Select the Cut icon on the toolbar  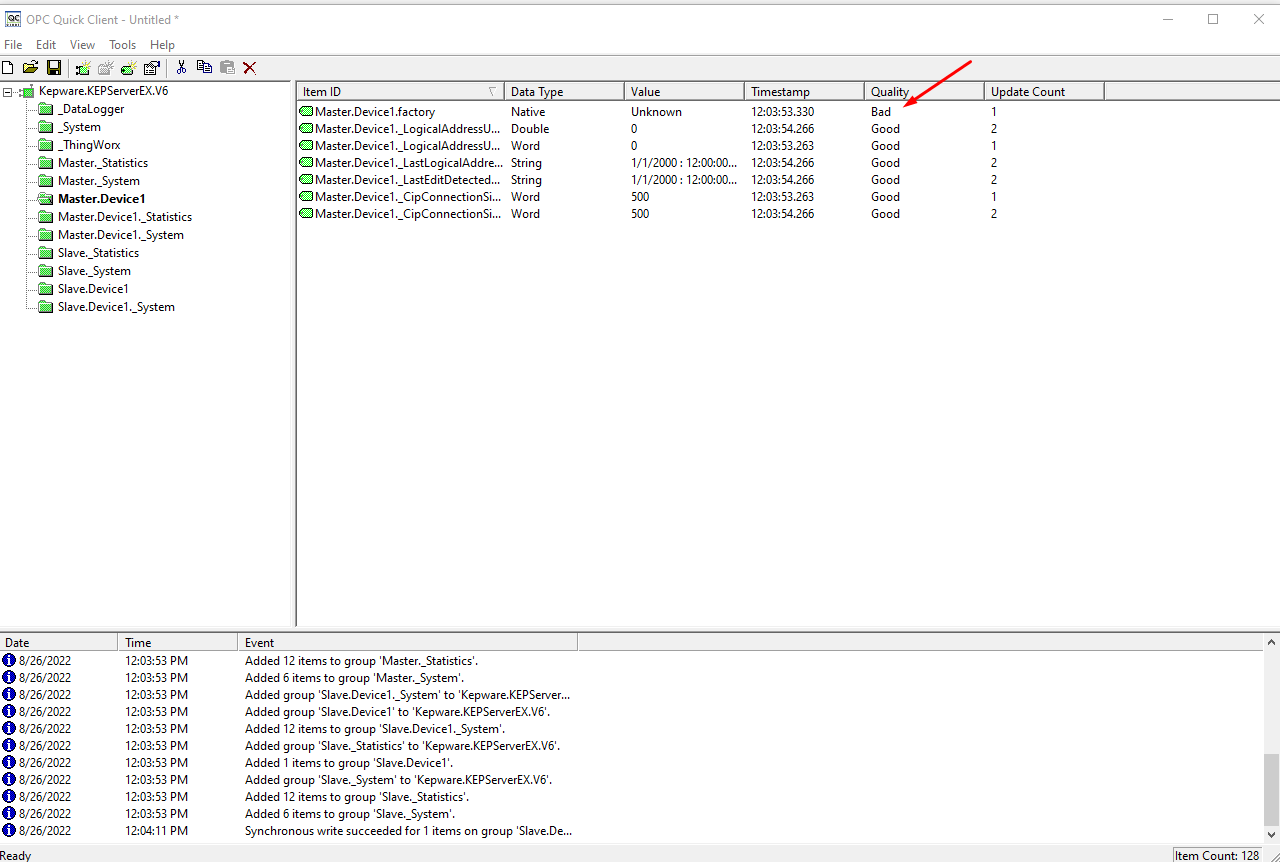(181, 67)
